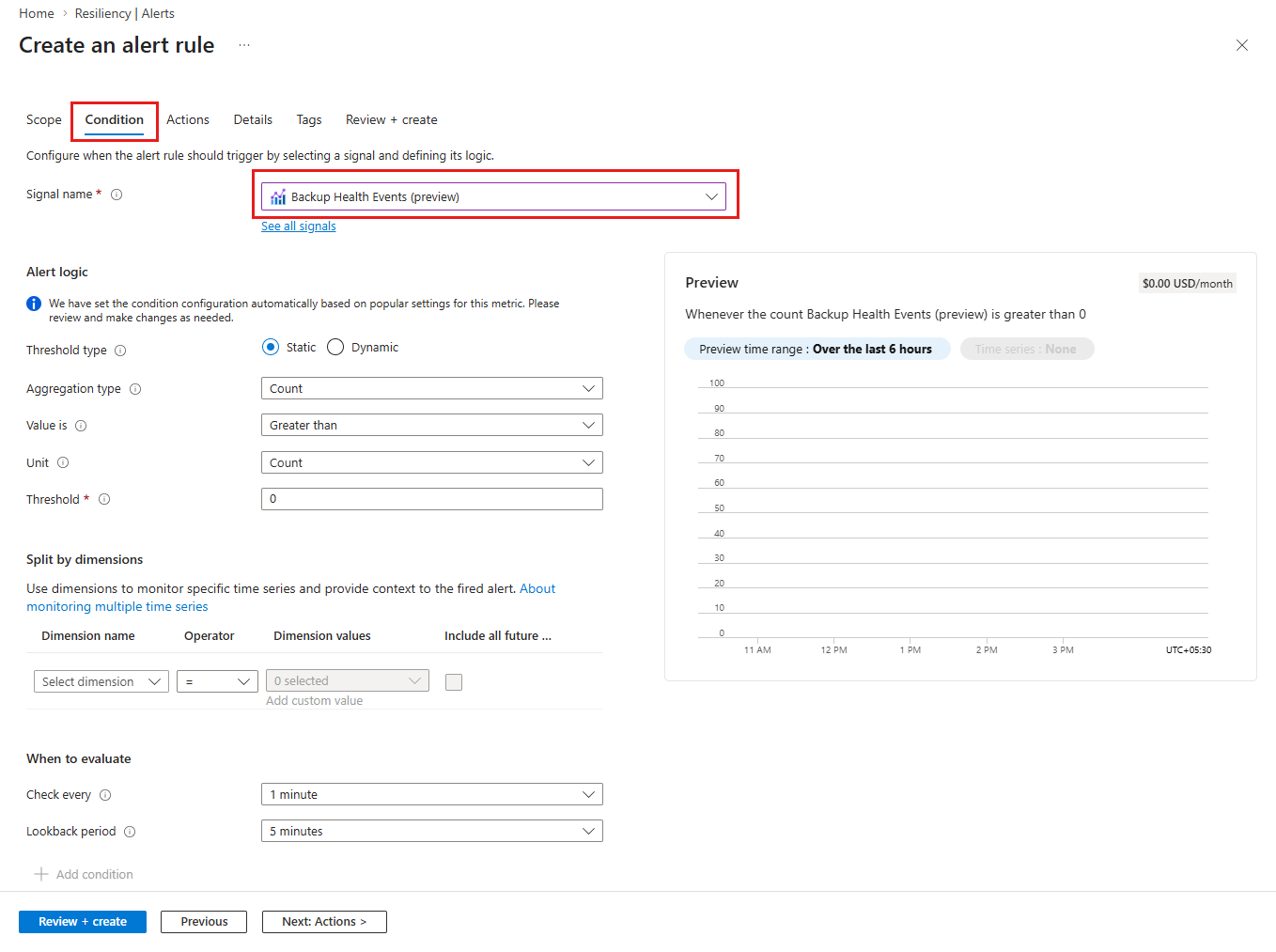Click the Threshold info icon
The width and height of the screenshot is (1276, 952).
pyautogui.click(x=104, y=499)
